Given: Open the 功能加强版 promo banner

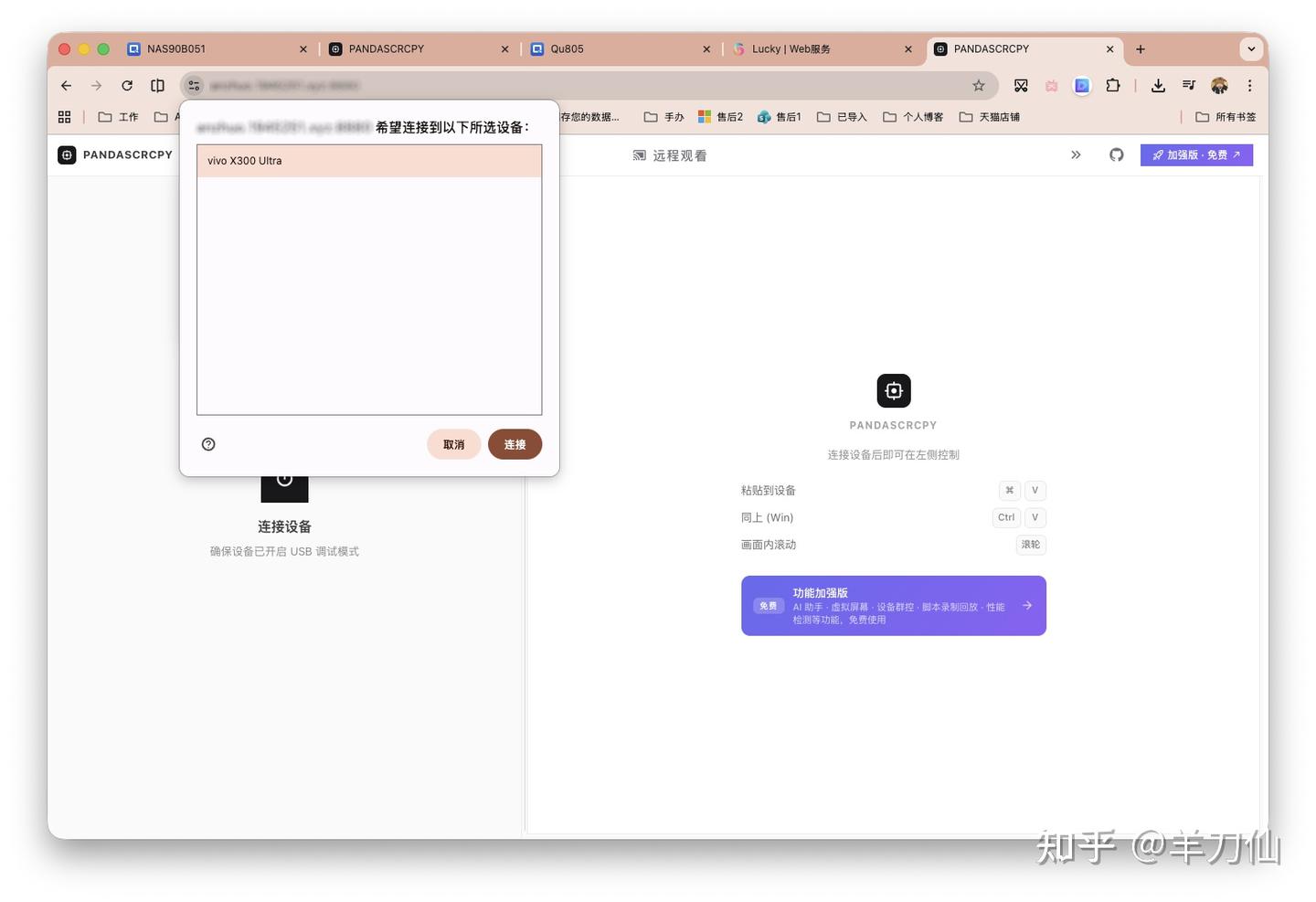Looking at the screenshot, I should coord(894,606).
